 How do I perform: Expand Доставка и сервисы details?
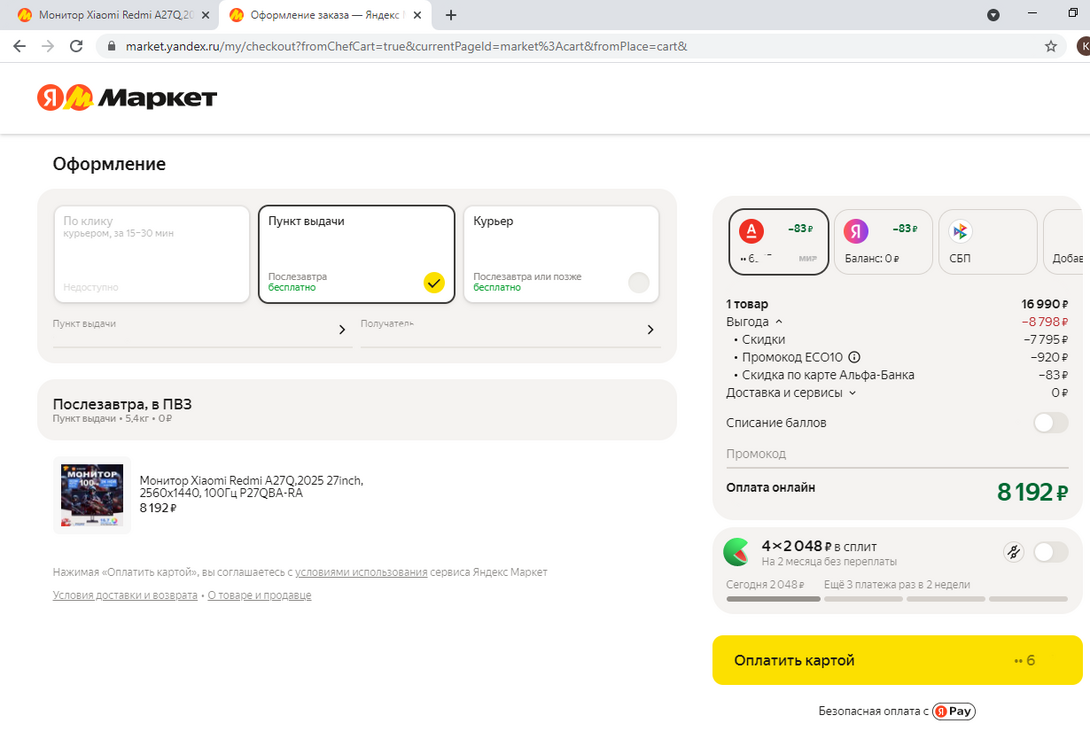pos(852,393)
